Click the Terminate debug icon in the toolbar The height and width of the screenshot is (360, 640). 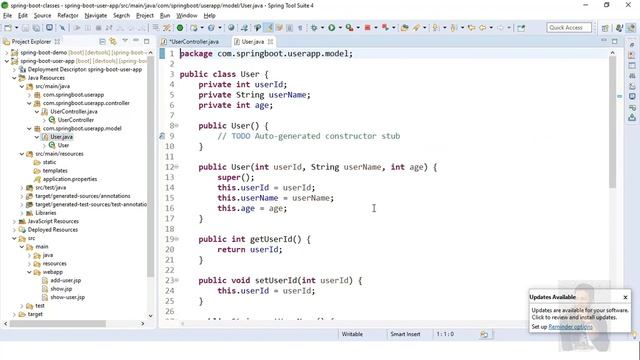point(98,28)
